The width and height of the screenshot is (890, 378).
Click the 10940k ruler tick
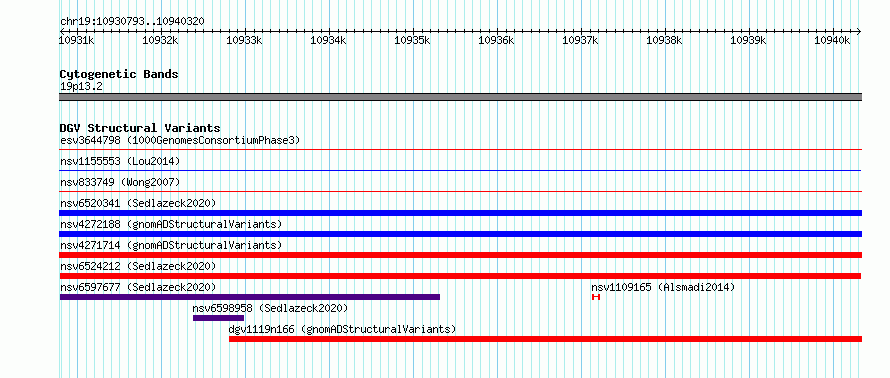tap(833, 40)
